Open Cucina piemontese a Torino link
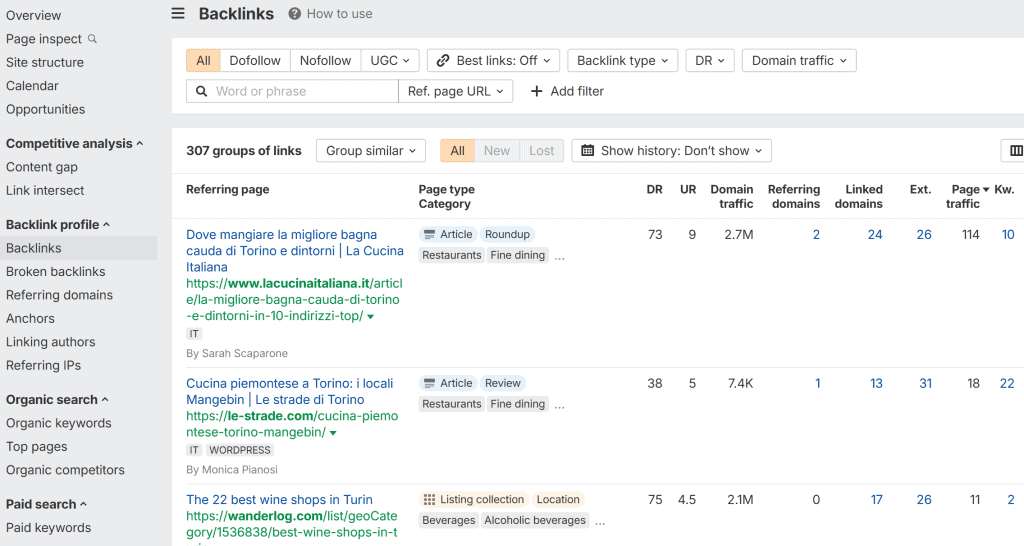Screen dimensions: 1024x546 [289, 391]
